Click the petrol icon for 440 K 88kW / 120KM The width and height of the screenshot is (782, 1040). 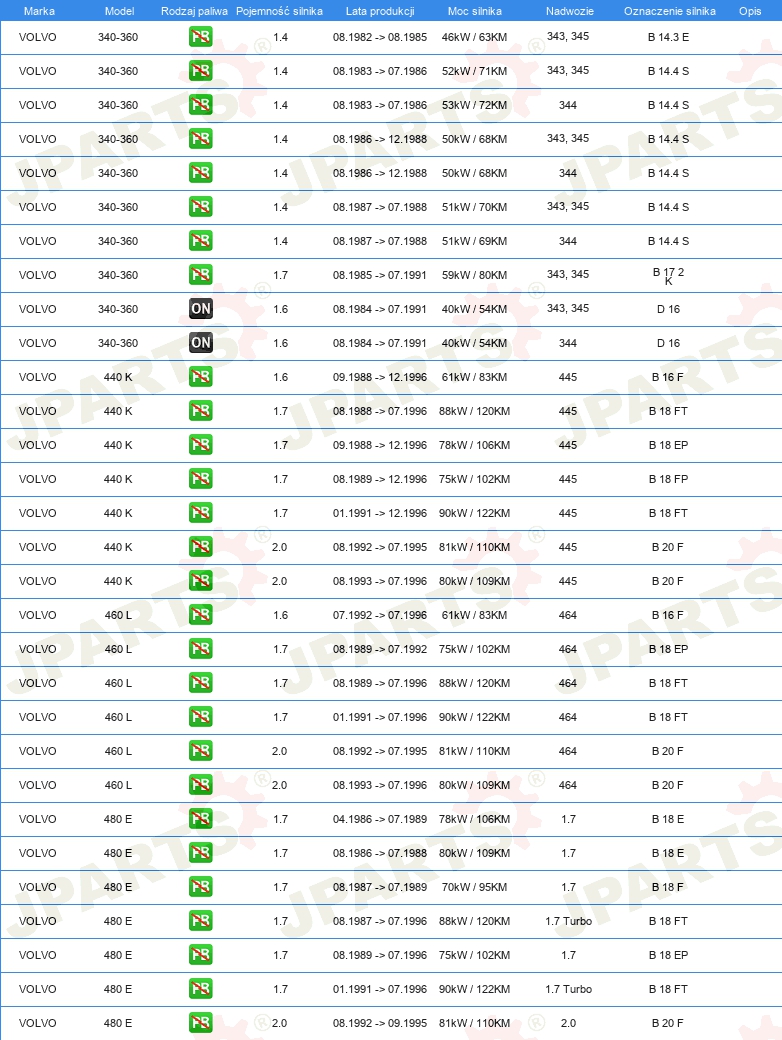[200, 411]
